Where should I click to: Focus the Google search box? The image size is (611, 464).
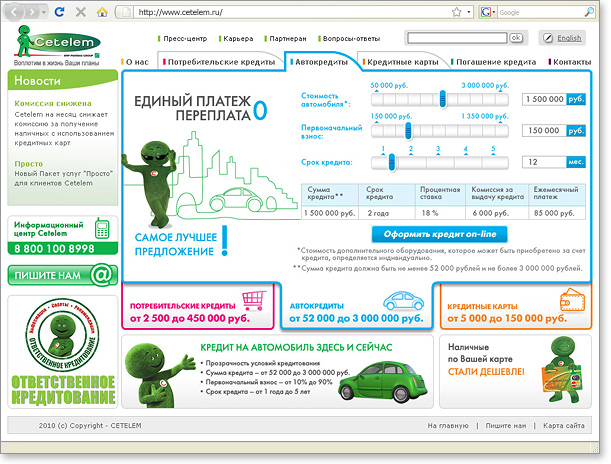540,12
